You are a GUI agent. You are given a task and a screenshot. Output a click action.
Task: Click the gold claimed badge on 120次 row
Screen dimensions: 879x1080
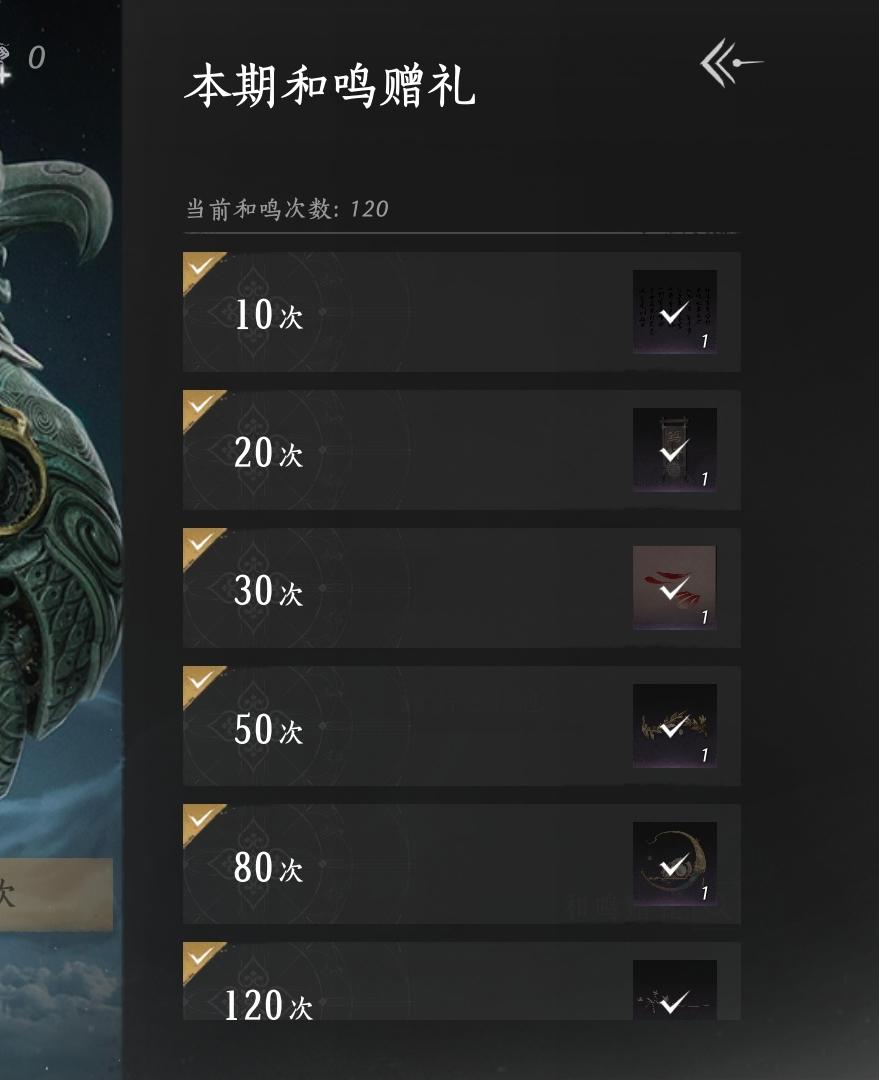coord(203,960)
